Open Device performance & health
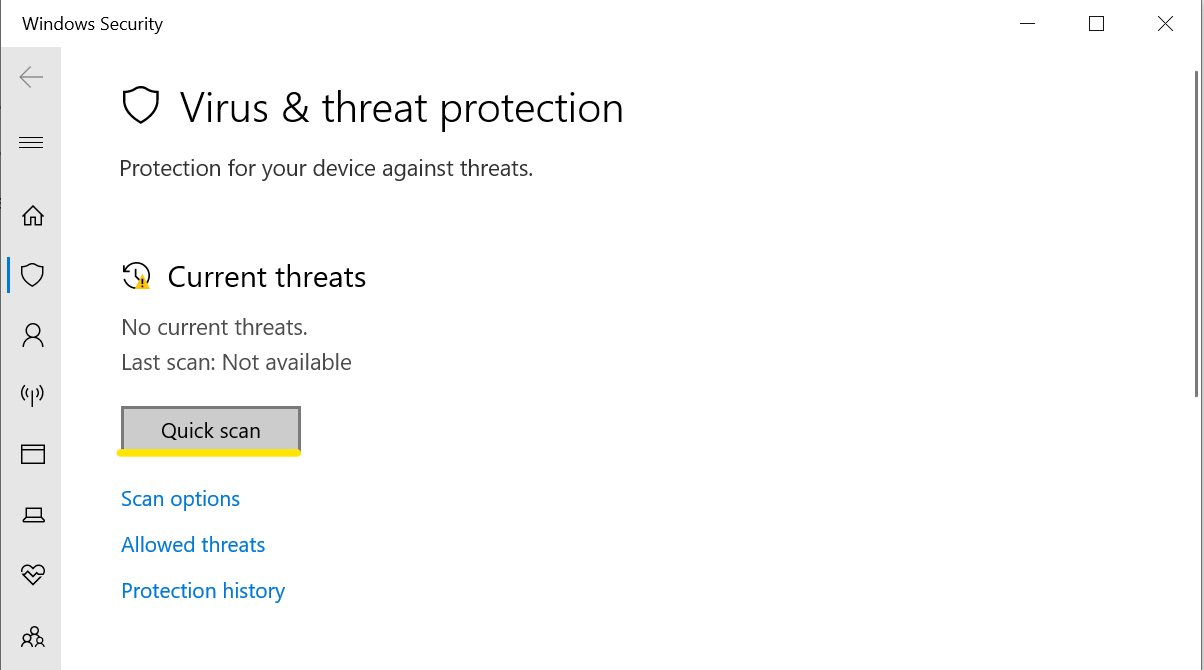1204x670 pixels. pyautogui.click(x=31, y=574)
